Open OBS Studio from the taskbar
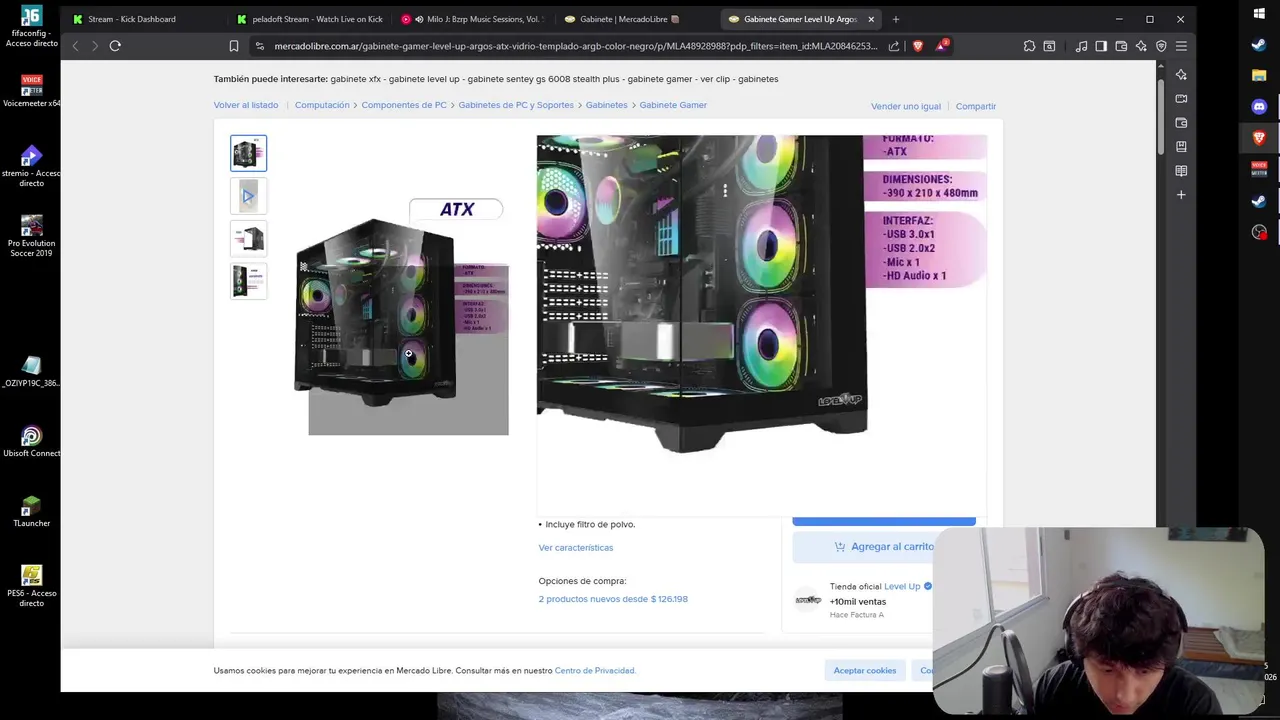1280x720 pixels. point(1259,232)
